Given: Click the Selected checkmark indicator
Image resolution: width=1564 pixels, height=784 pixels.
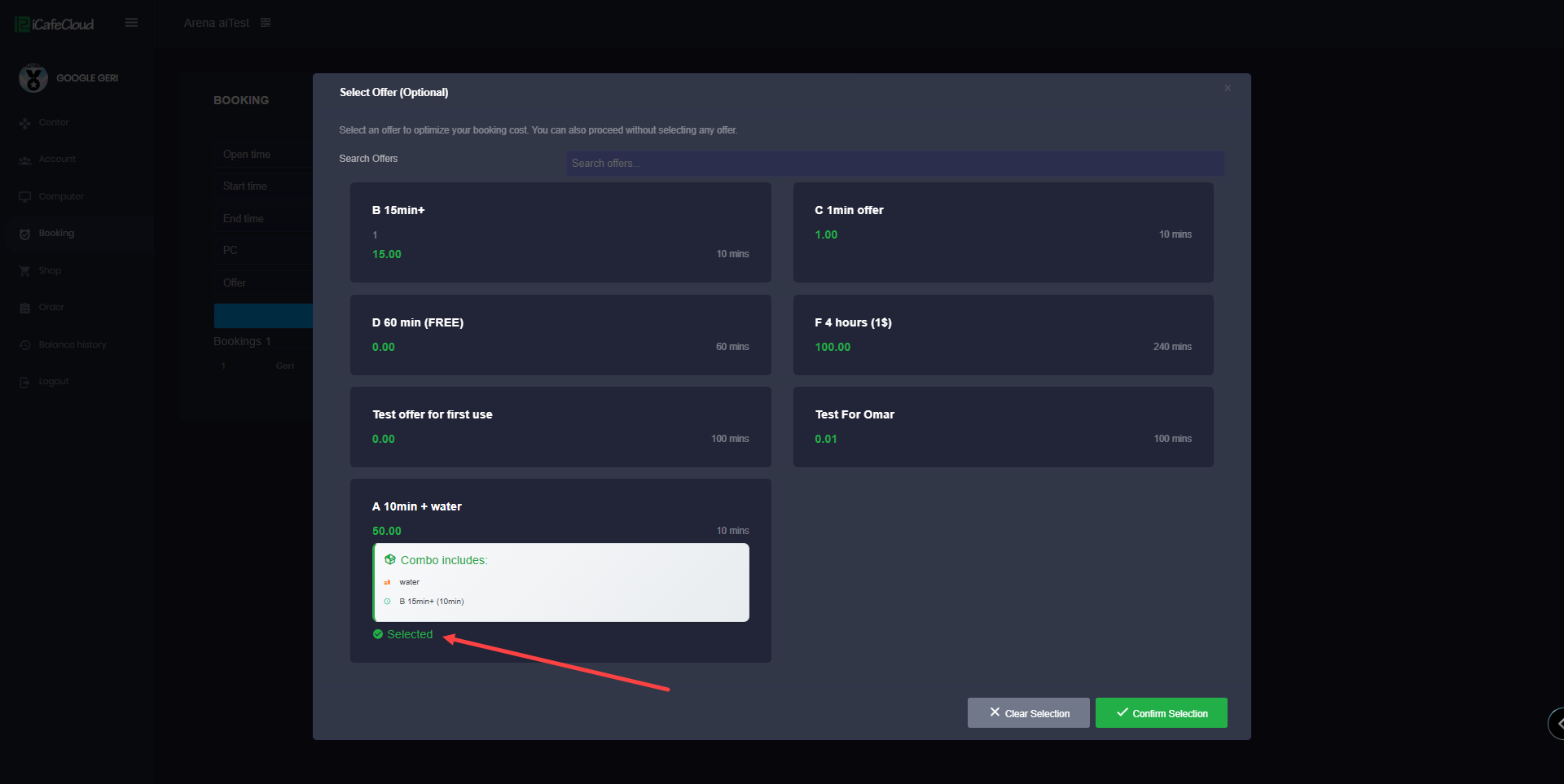Looking at the screenshot, I should pyautogui.click(x=378, y=634).
